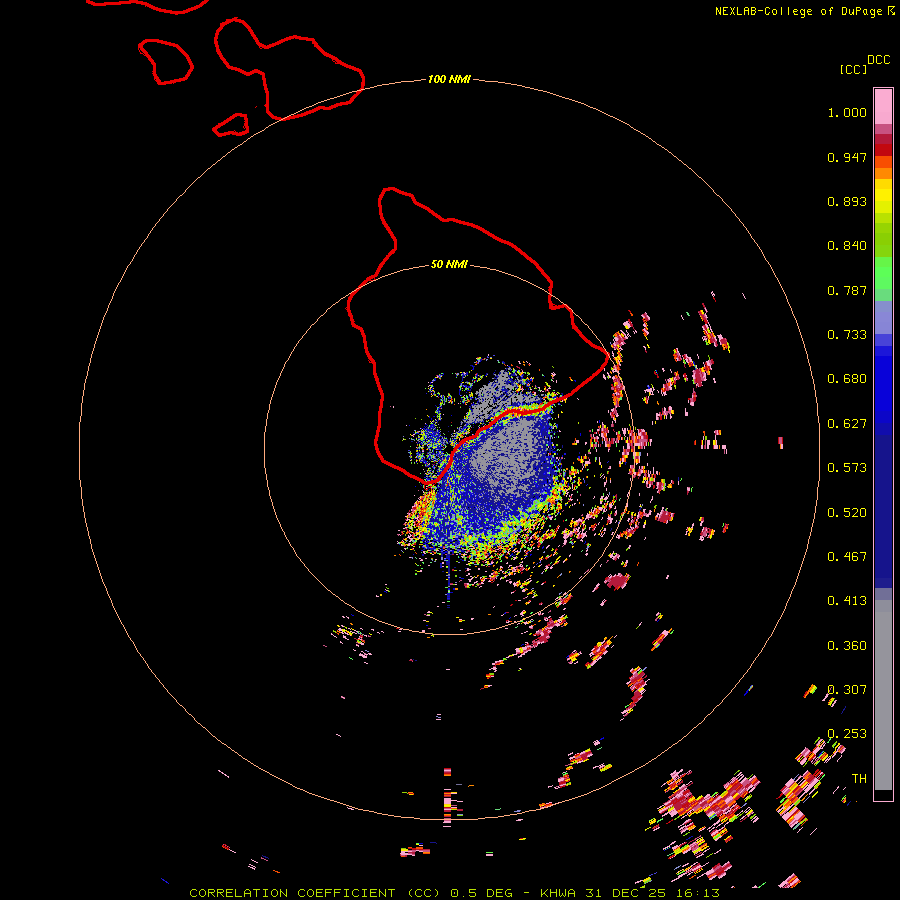Click the 0.947 value on the color scale
Image resolution: width=900 pixels, height=900 pixels.
847,157
